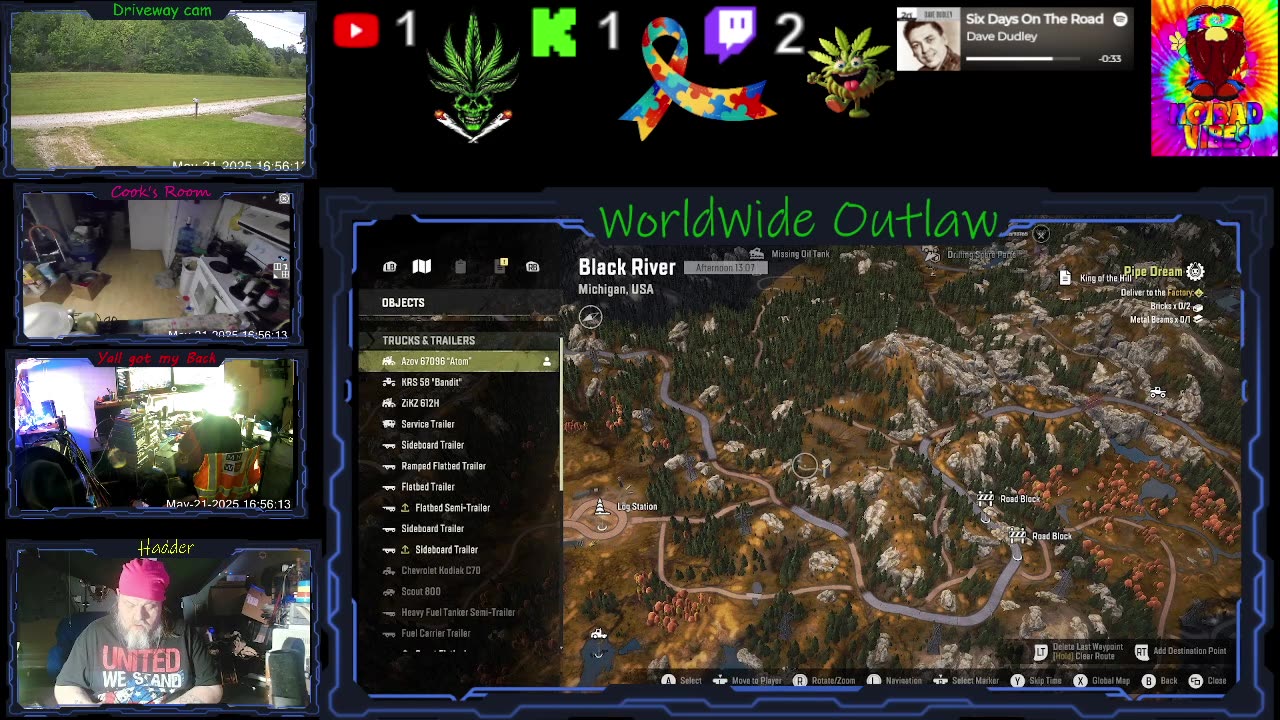Click the green Kick logo
1280x720 pixels.
pyautogui.click(x=554, y=32)
